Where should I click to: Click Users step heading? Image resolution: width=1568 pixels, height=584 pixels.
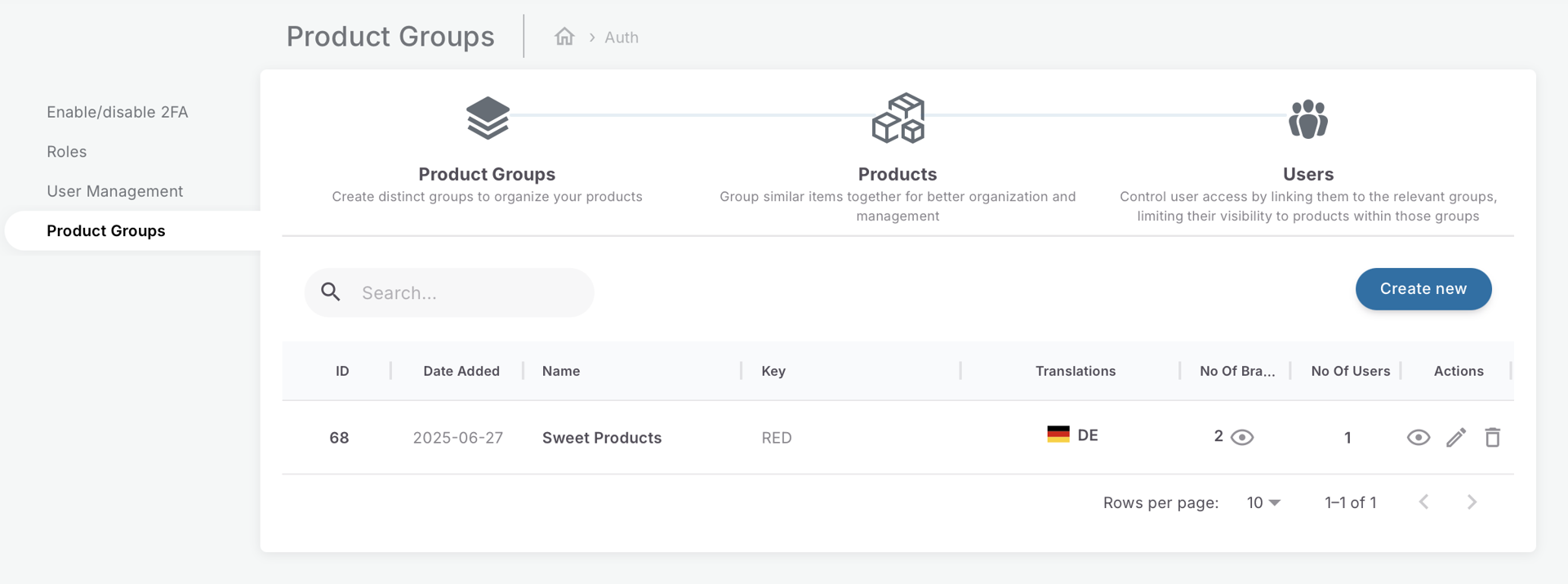click(x=1308, y=174)
